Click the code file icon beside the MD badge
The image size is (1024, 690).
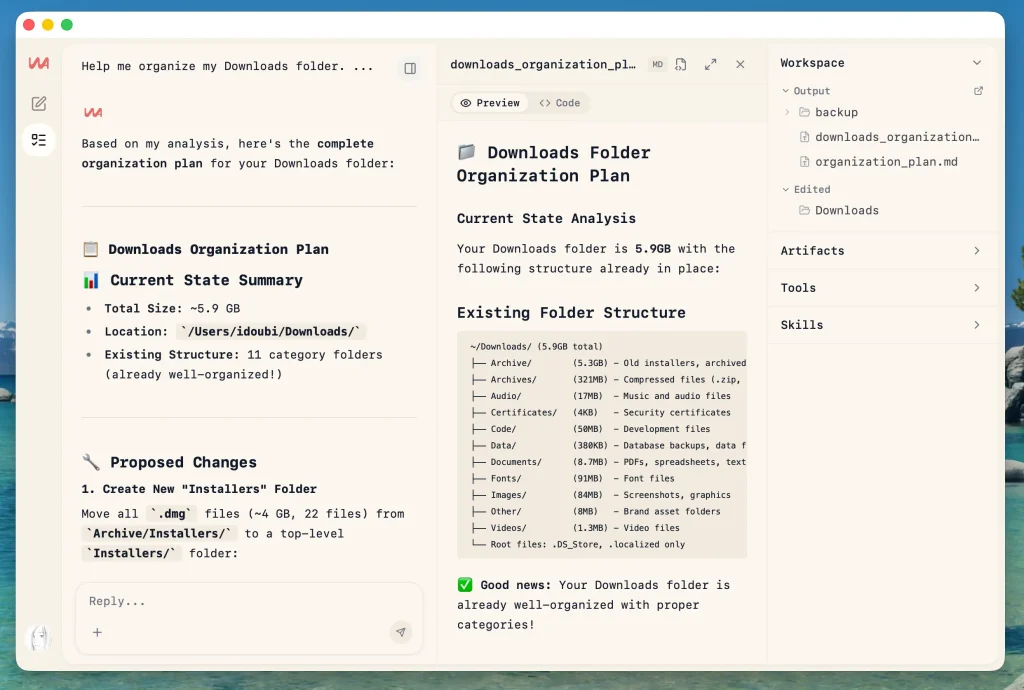click(x=681, y=63)
